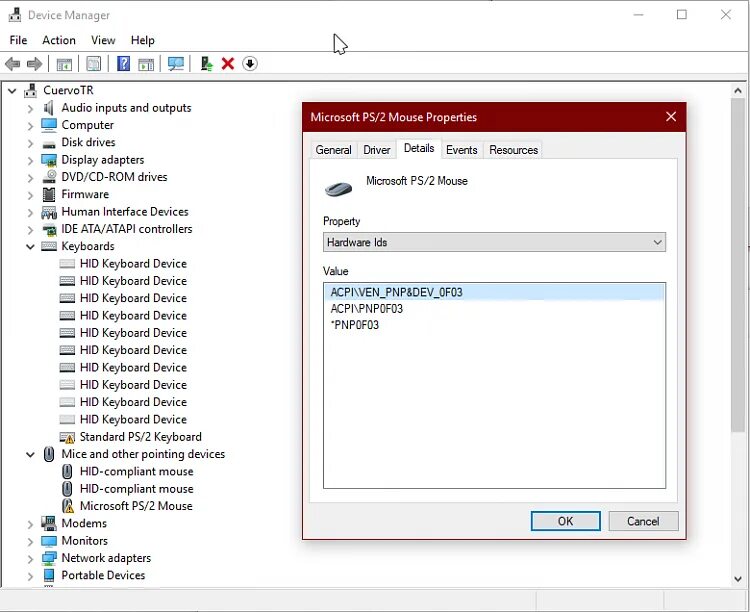The height and width of the screenshot is (612, 750).
Task: Click the device tree scrollbar up arrow
Action: point(738,90)
